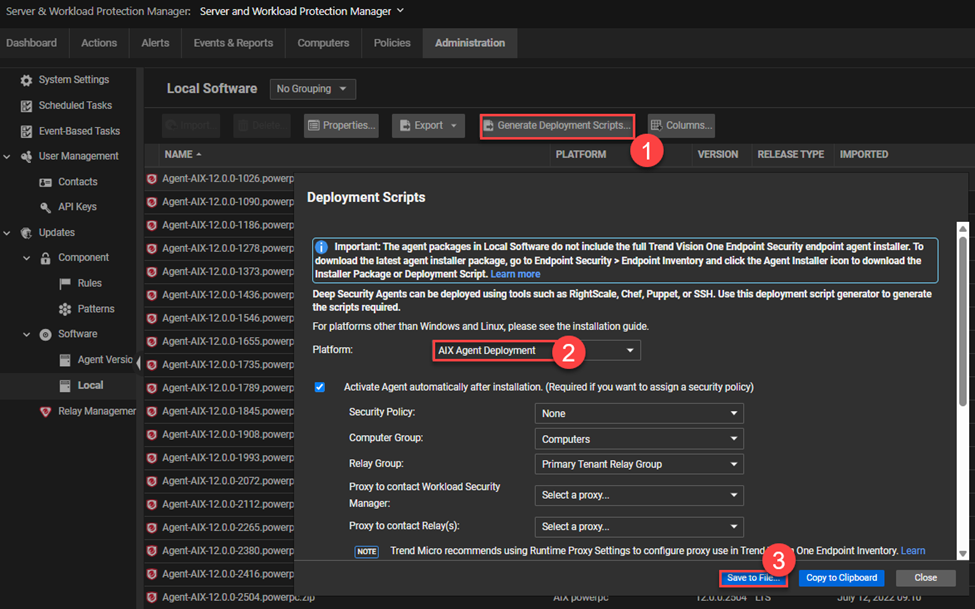
Task: Click icon of Agent-AIX-12.0.0-1373 package row
Action: (x=152, y=272)
